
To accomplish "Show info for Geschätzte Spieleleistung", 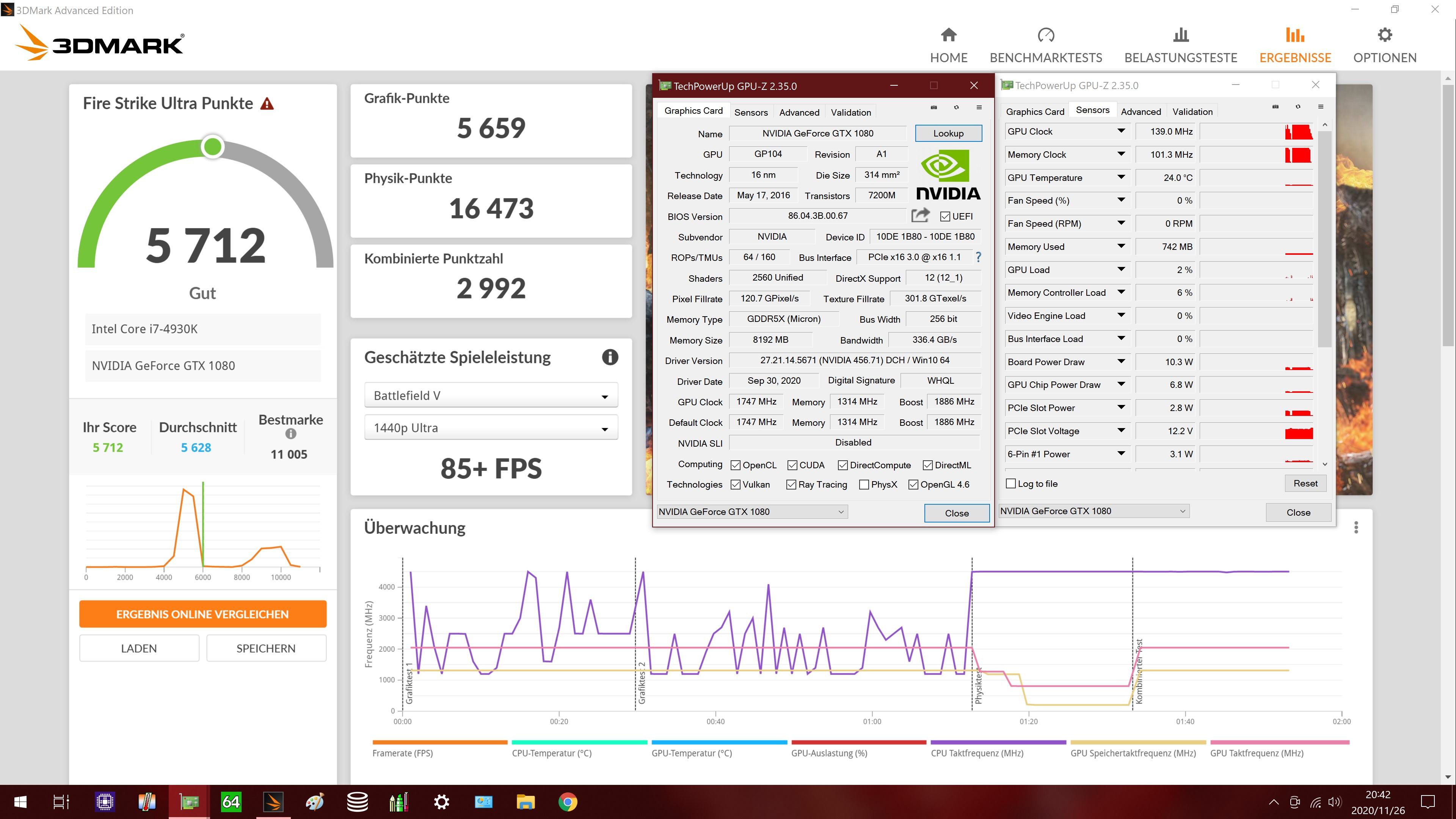I will click(610, 357).
